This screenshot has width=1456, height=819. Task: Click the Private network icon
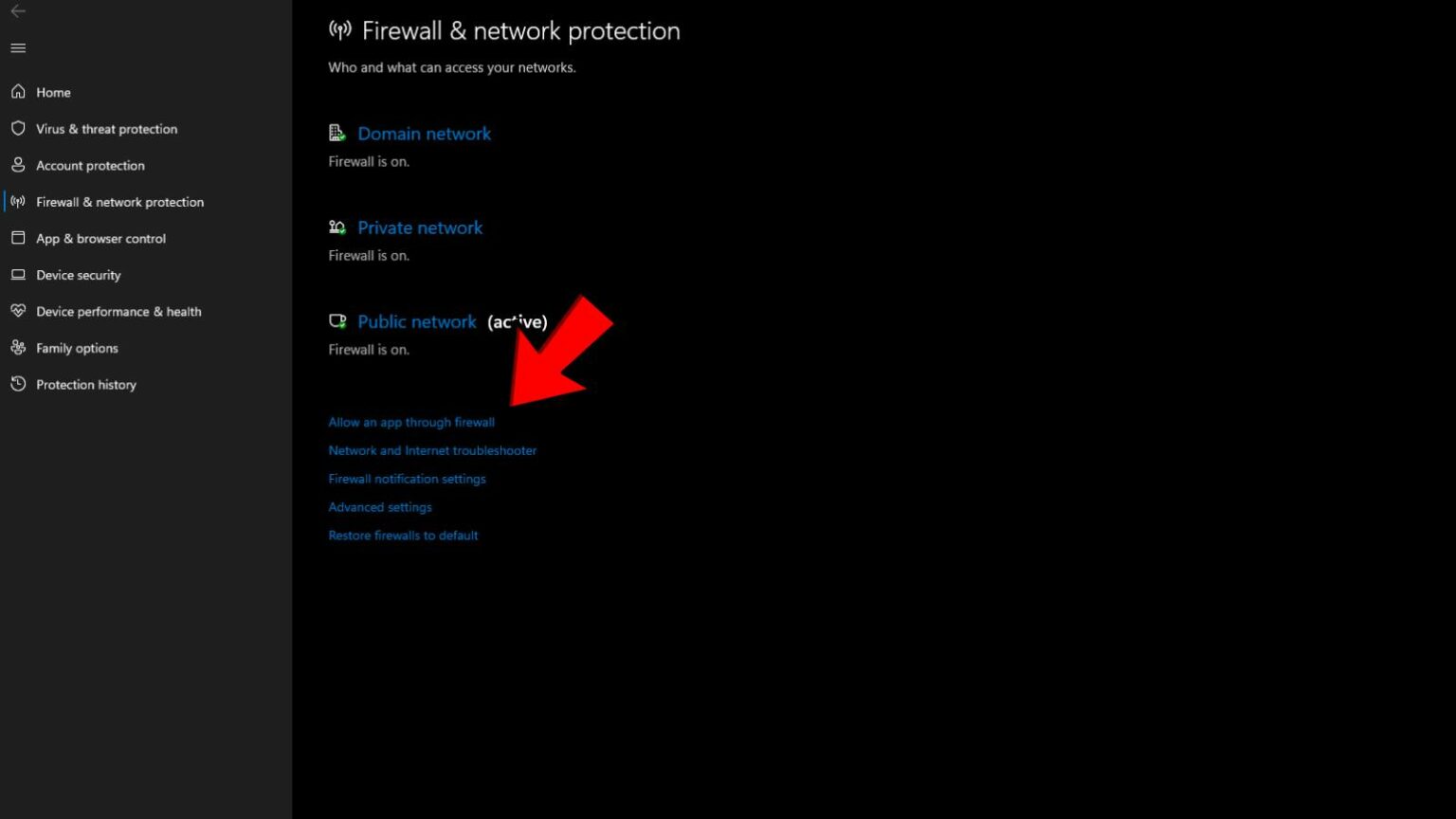pyautogui.click(x=337, y=226)
